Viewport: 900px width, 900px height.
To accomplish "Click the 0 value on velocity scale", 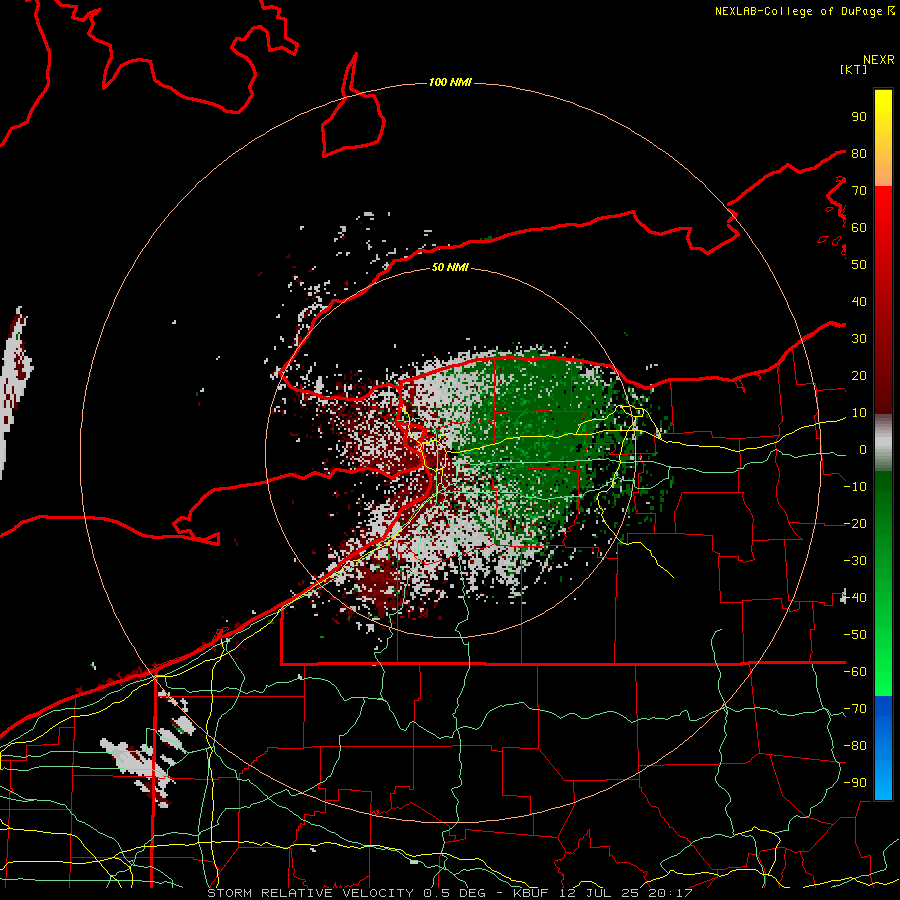I will [863, 450].
